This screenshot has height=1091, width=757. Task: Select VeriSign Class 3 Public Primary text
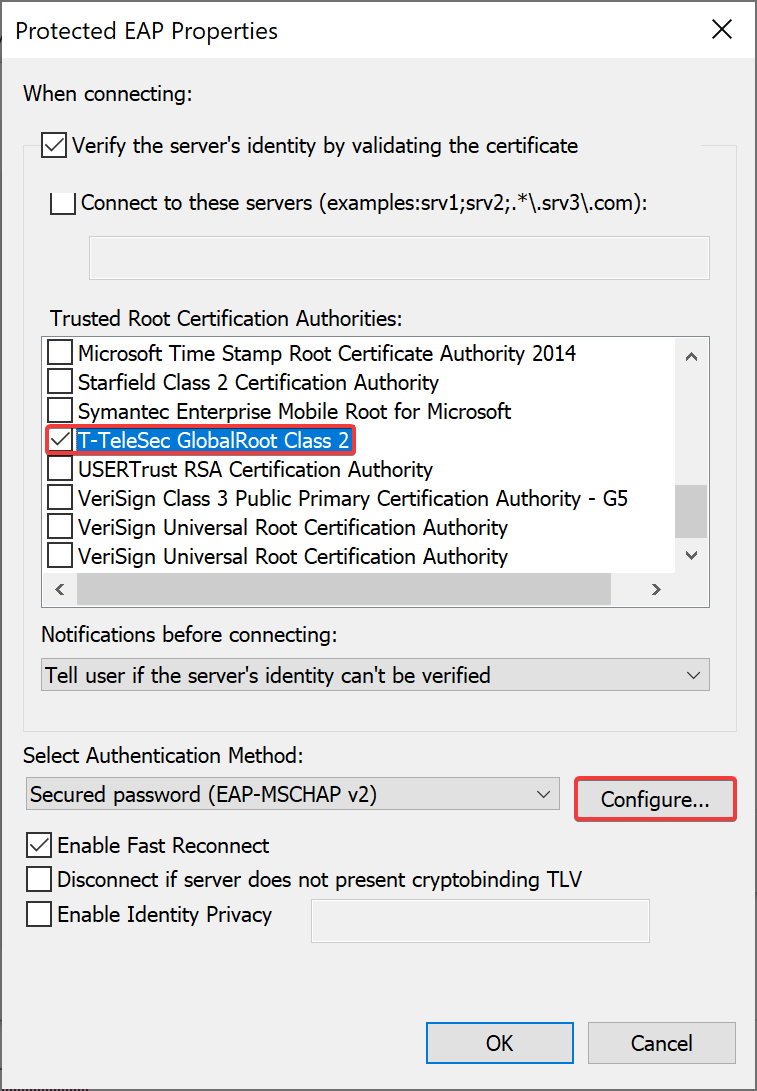(353, 499)
